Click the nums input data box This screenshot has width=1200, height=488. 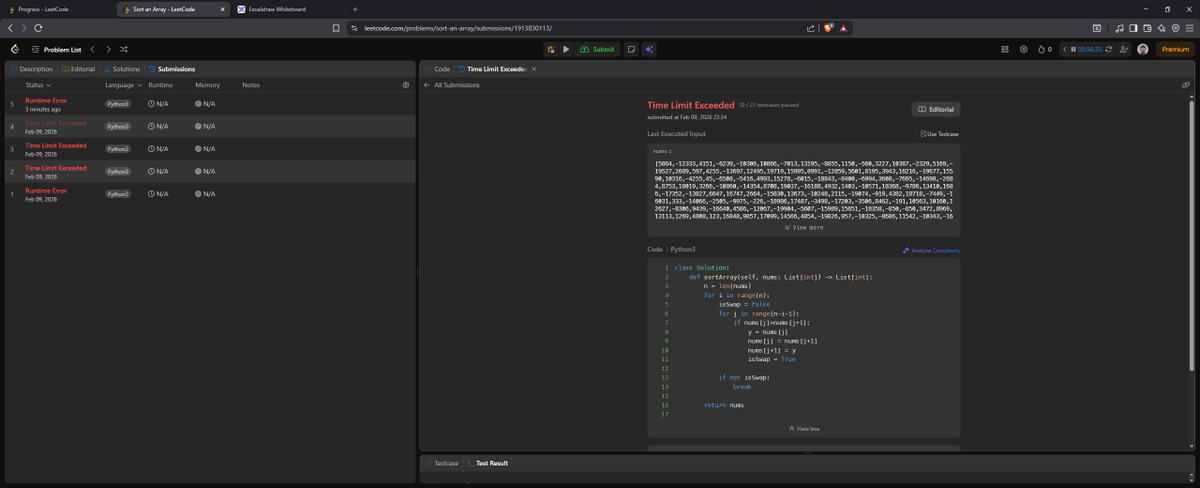(x=803, y=189)
